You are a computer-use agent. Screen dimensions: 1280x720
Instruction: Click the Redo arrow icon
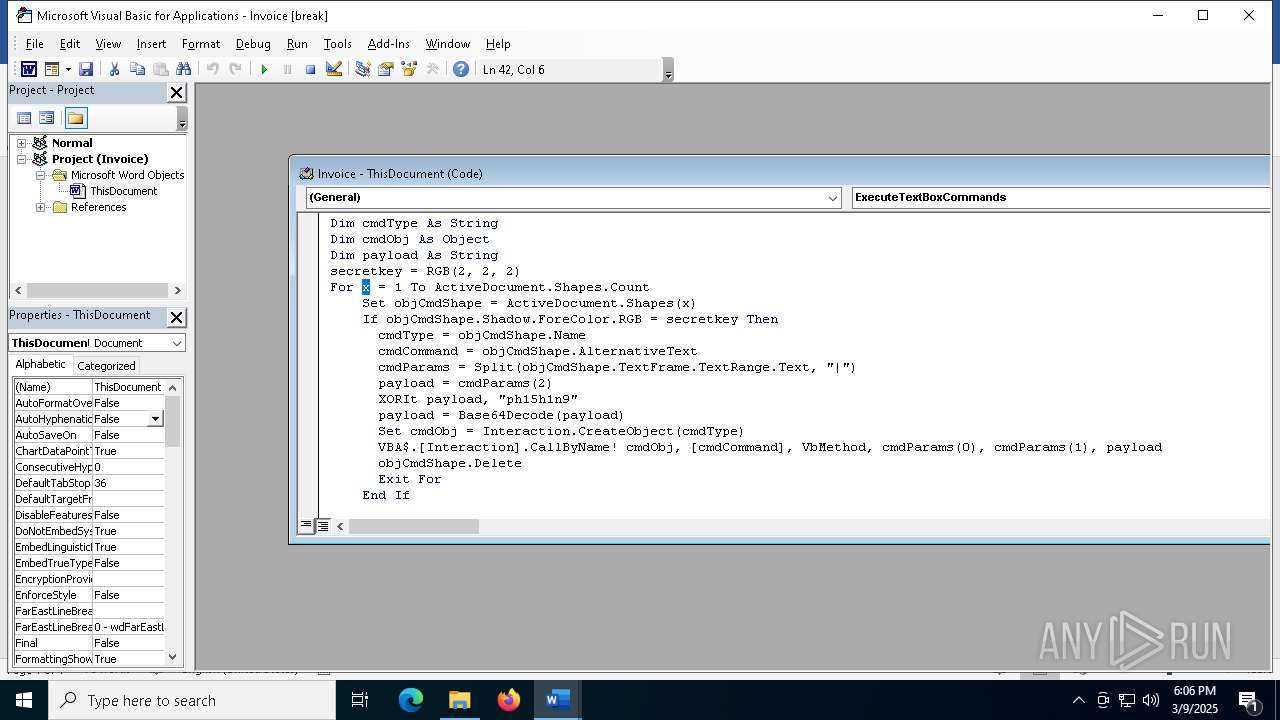[x=235, y=69]
